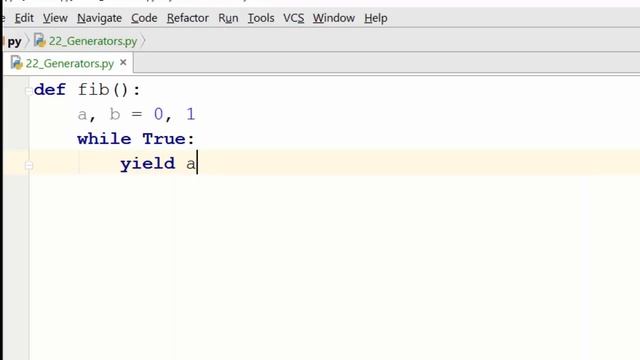Open the Navigate menu
This screenshot has height=360, width=640.
tap(100, 18)
